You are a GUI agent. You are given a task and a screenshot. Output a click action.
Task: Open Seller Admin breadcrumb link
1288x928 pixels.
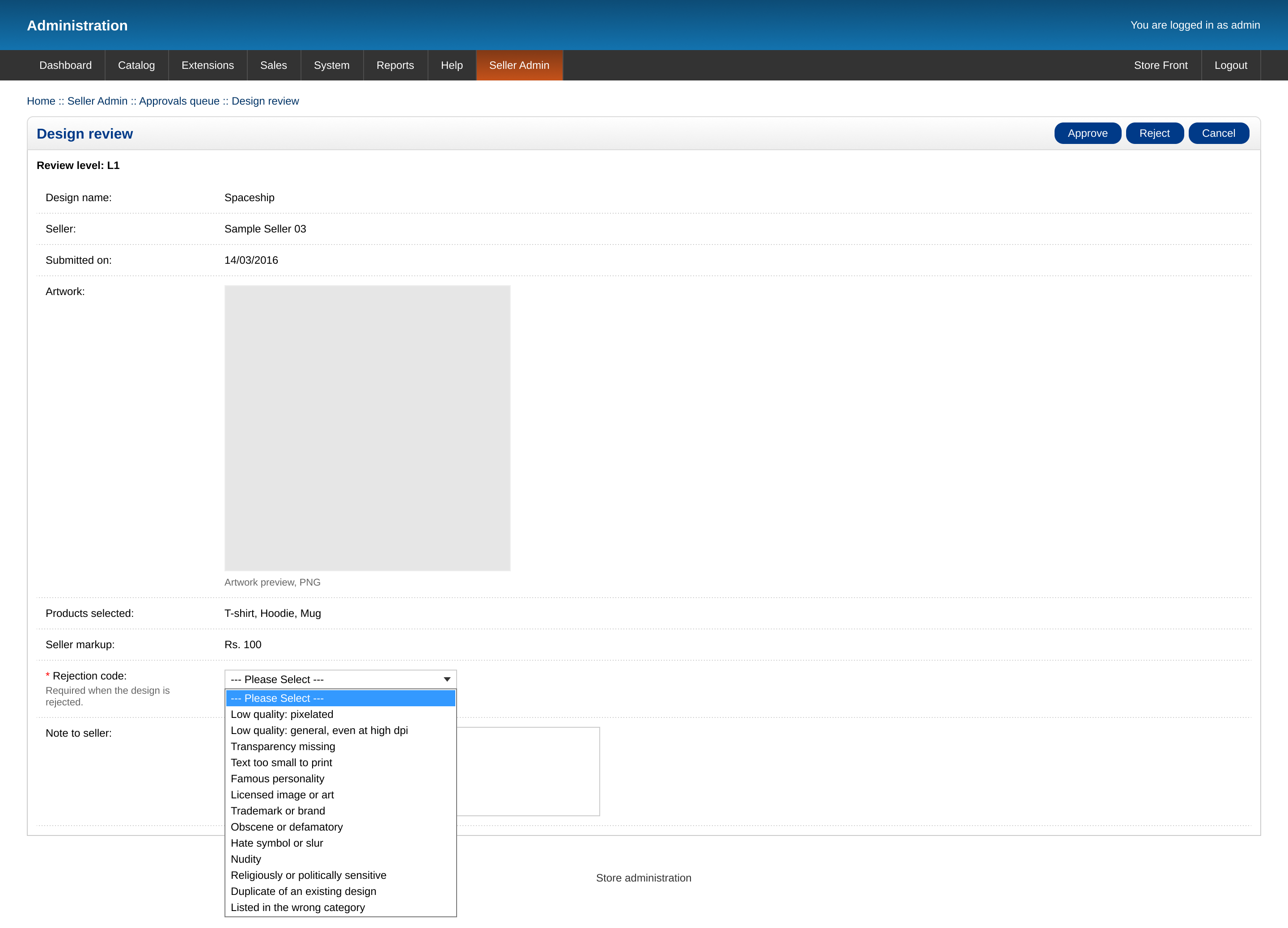coord(97,101)
